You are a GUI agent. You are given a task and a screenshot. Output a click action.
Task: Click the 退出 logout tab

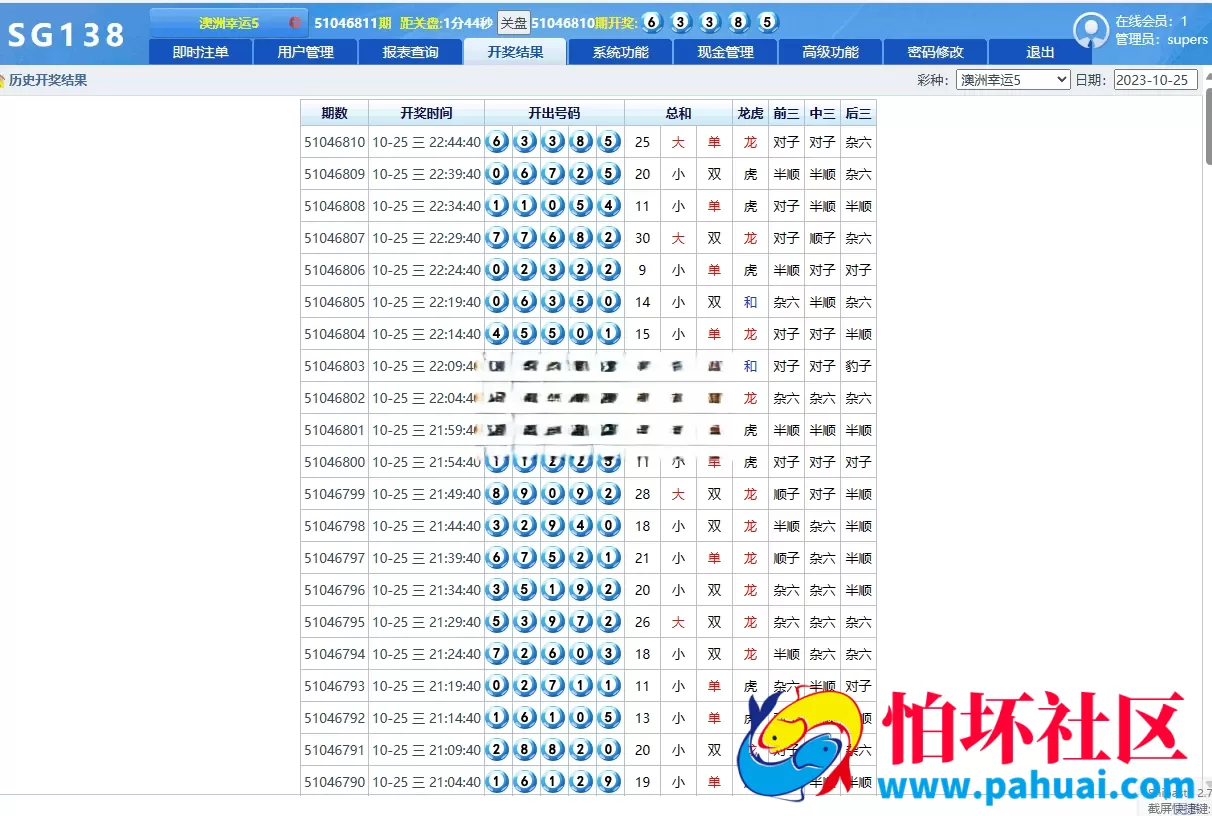point(1040,52)
